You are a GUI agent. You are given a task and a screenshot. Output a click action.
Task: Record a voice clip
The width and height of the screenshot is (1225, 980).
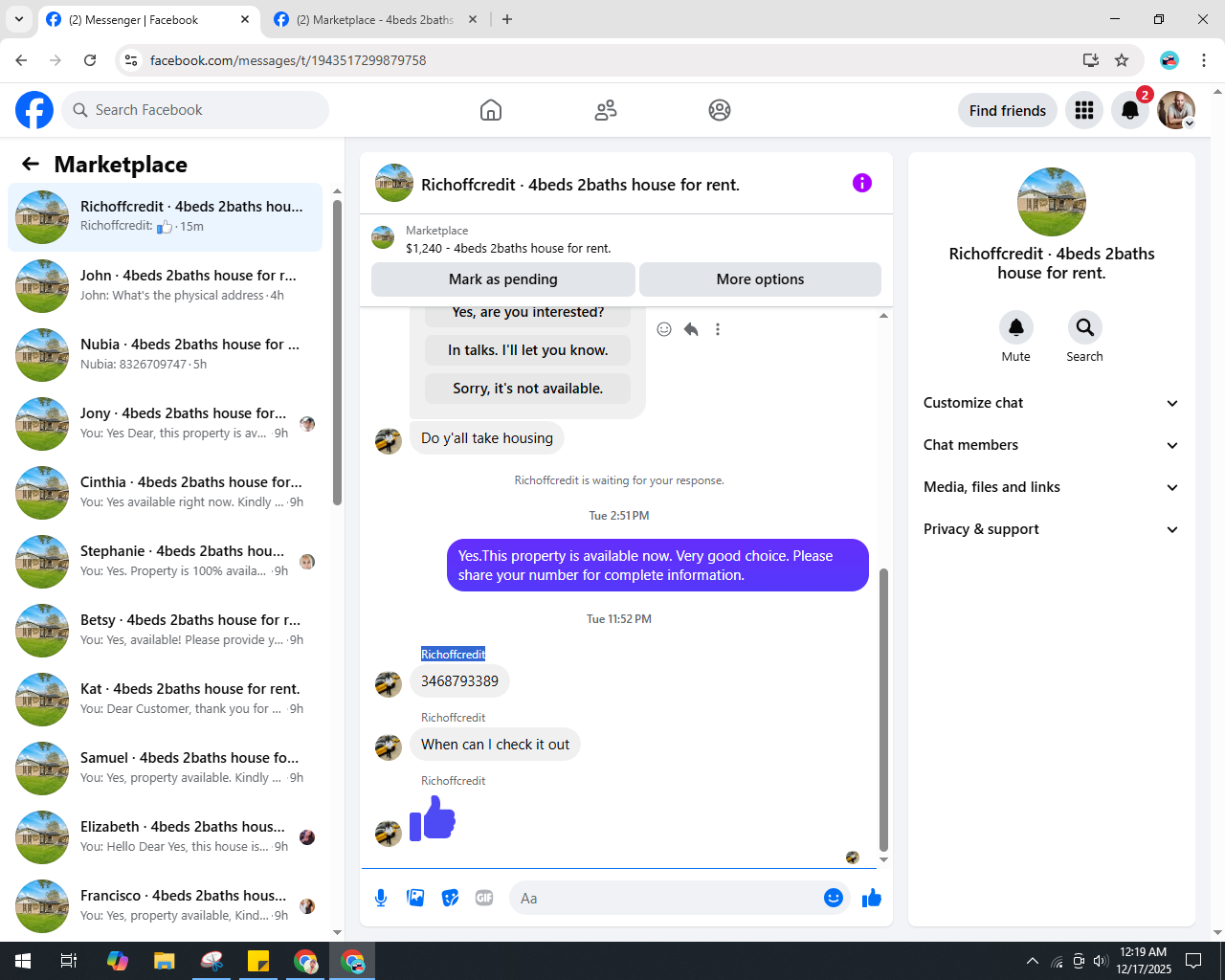tap(381, 898)
